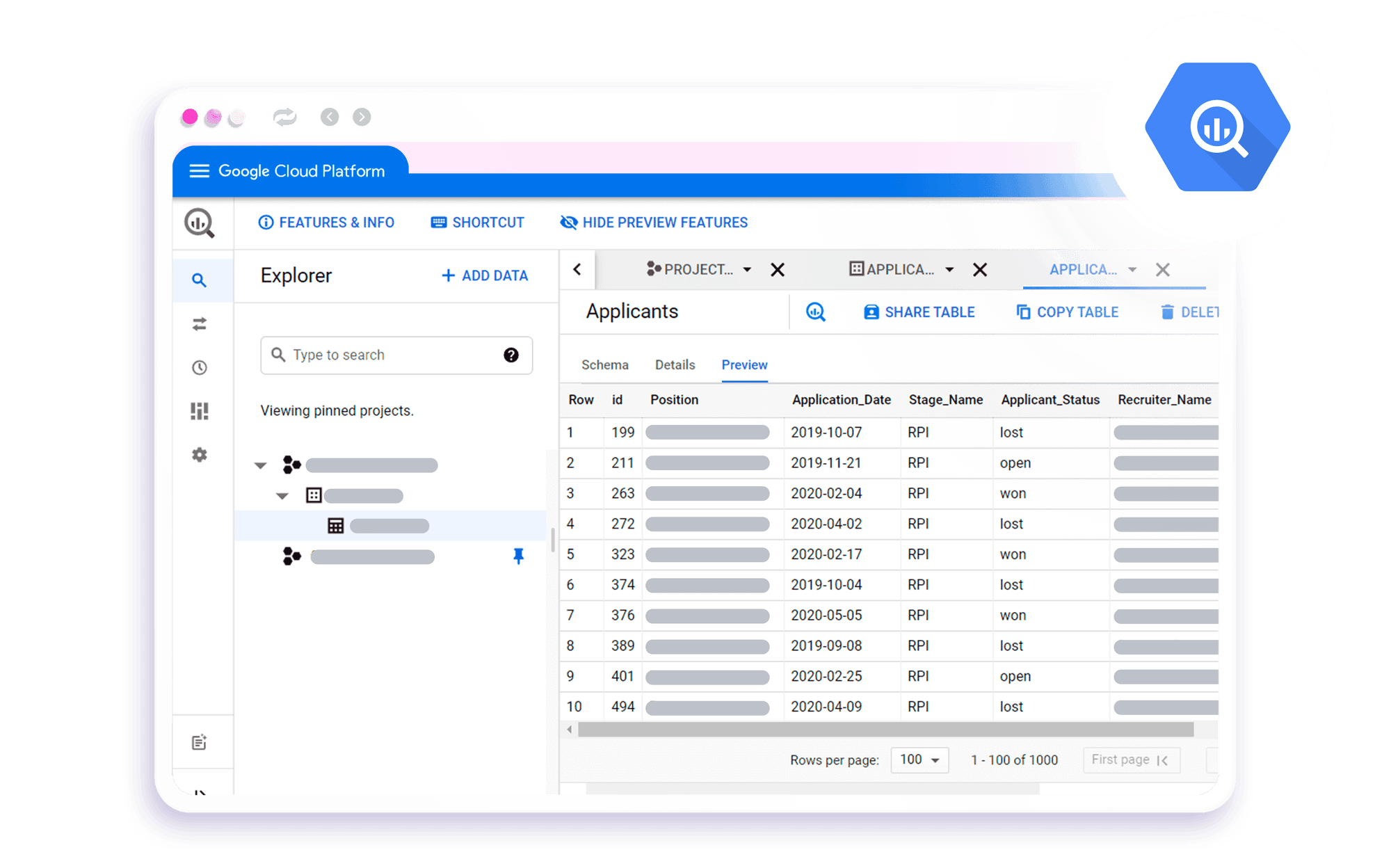The width and height of the screenshot is (1391, 868).
Task: Click the search help question mark icon
Action: click(x=511, y=355)
